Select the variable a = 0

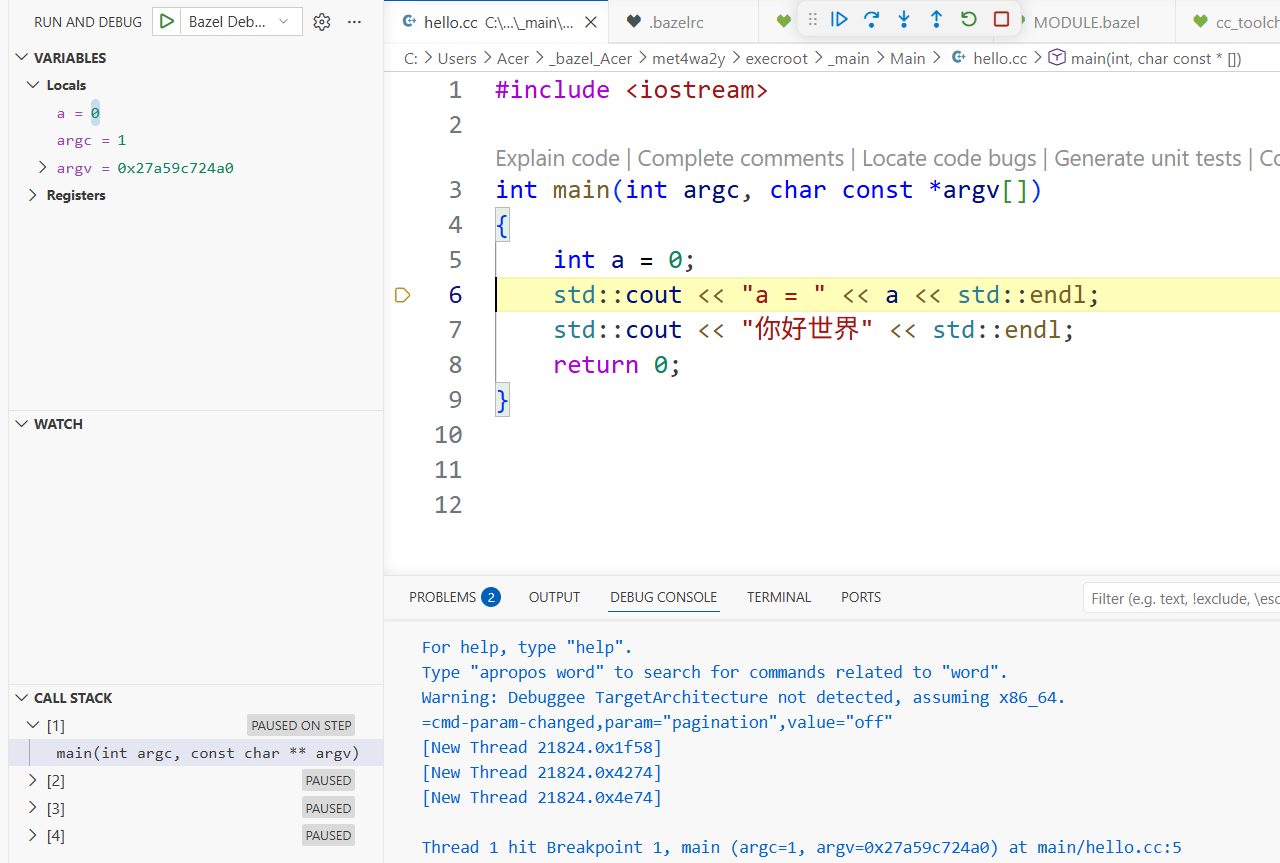[x=78, y=113]
